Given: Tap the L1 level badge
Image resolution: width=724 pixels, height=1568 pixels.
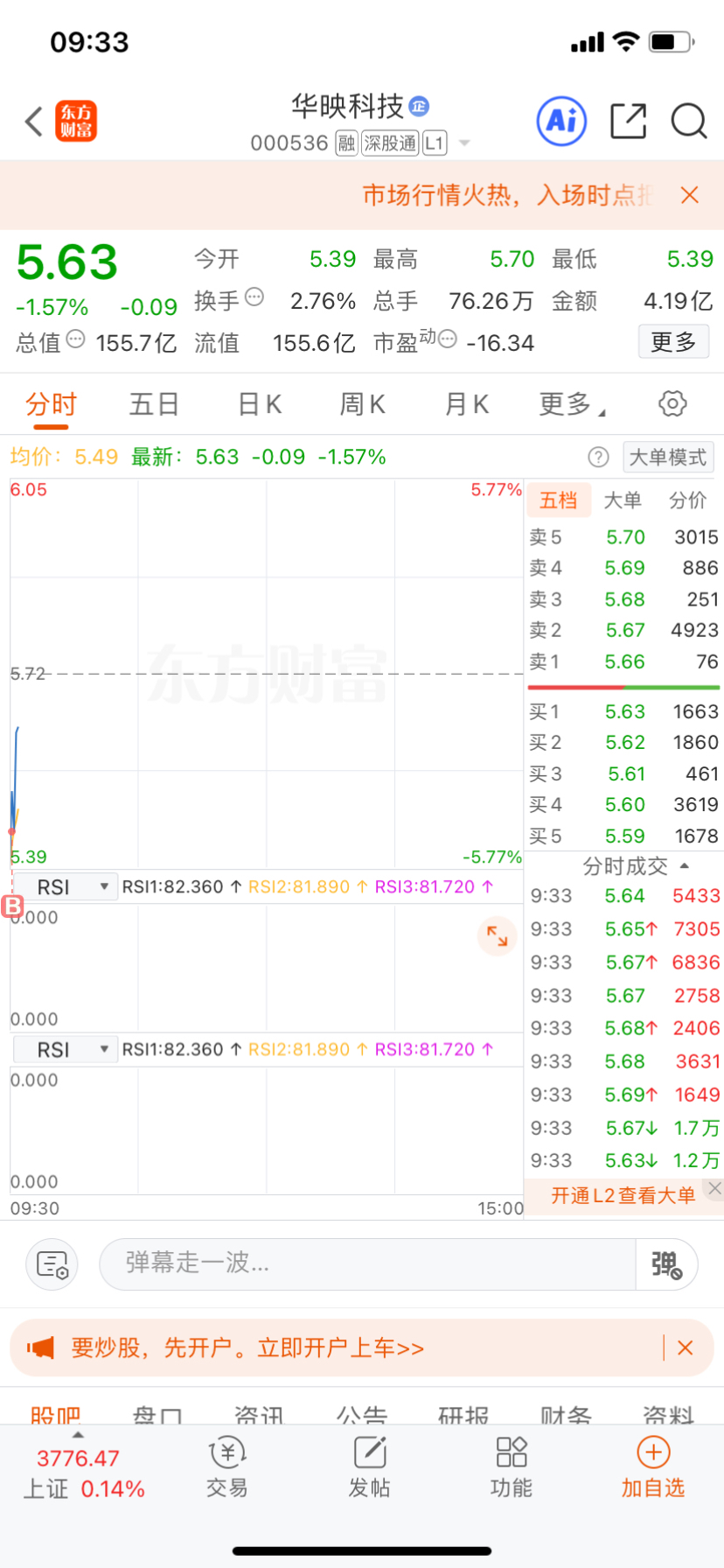Looking at the screenshot, I should [435, 143].
